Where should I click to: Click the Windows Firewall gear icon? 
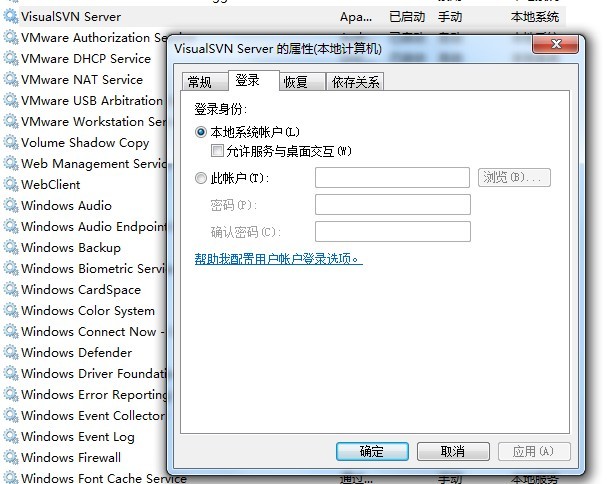[x=11, y=457]
